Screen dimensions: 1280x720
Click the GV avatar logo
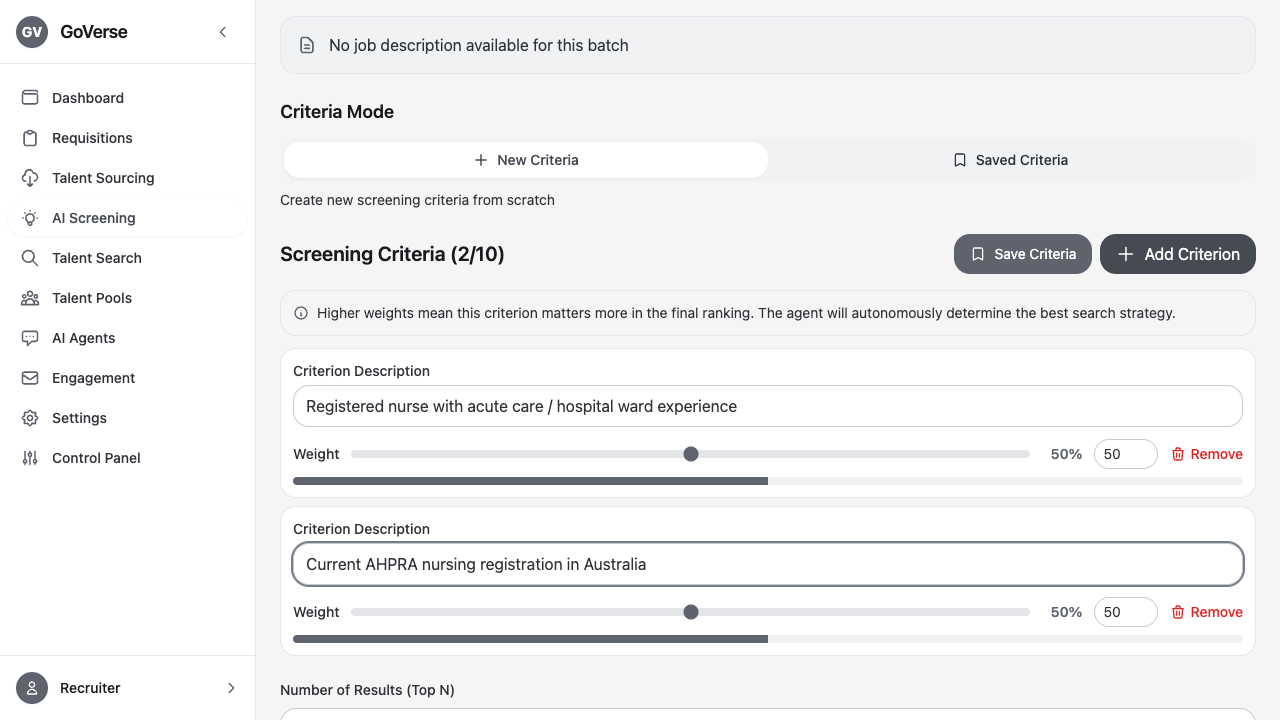[x=32, y=32]
